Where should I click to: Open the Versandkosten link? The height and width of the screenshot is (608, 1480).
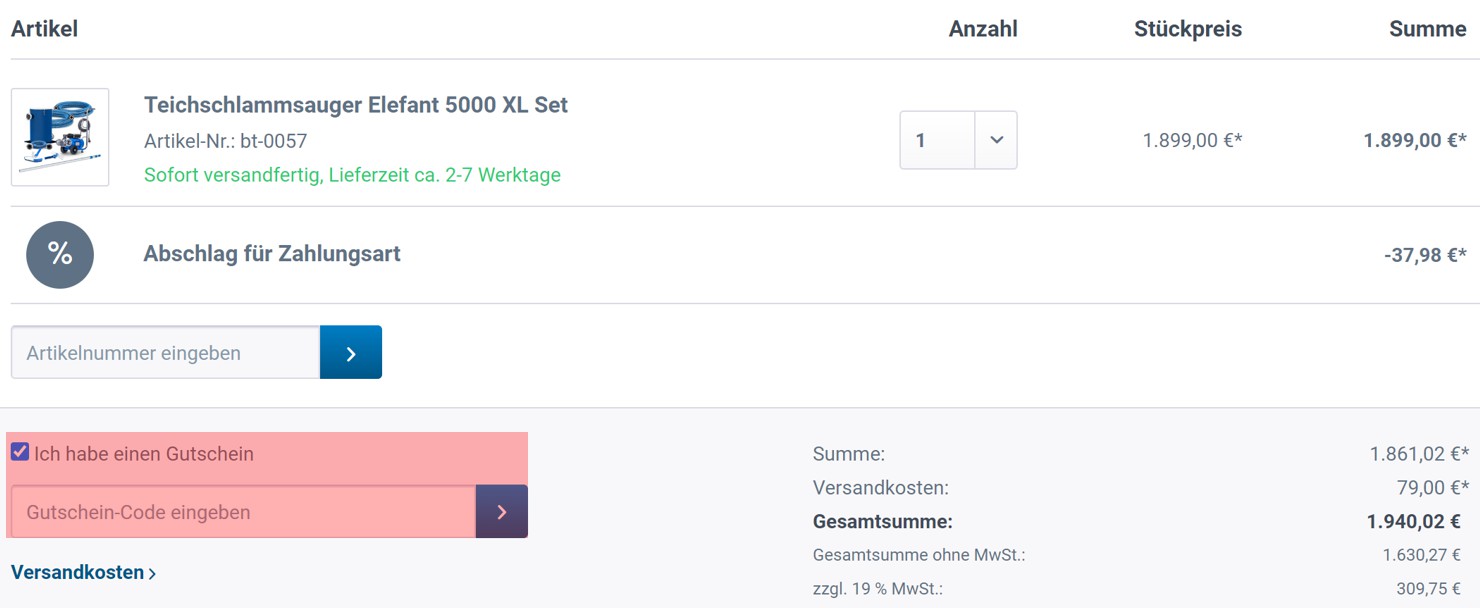(x=83, y=573)
